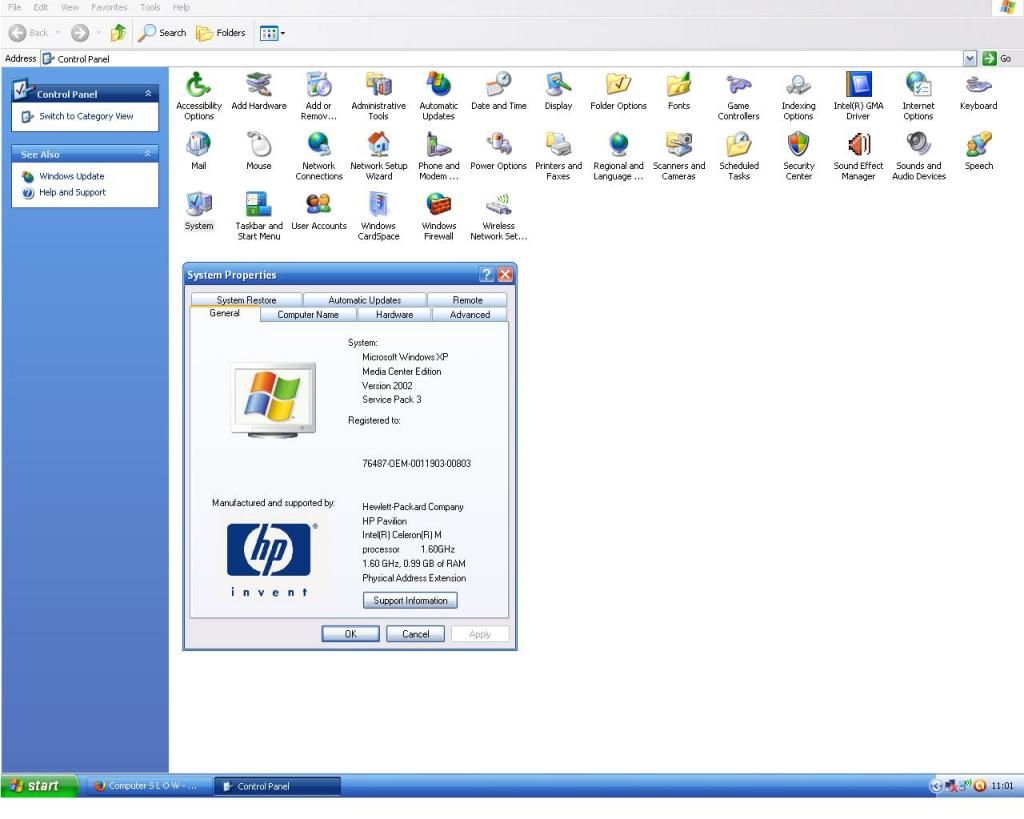Click the Support Information button

coord(410,601)
